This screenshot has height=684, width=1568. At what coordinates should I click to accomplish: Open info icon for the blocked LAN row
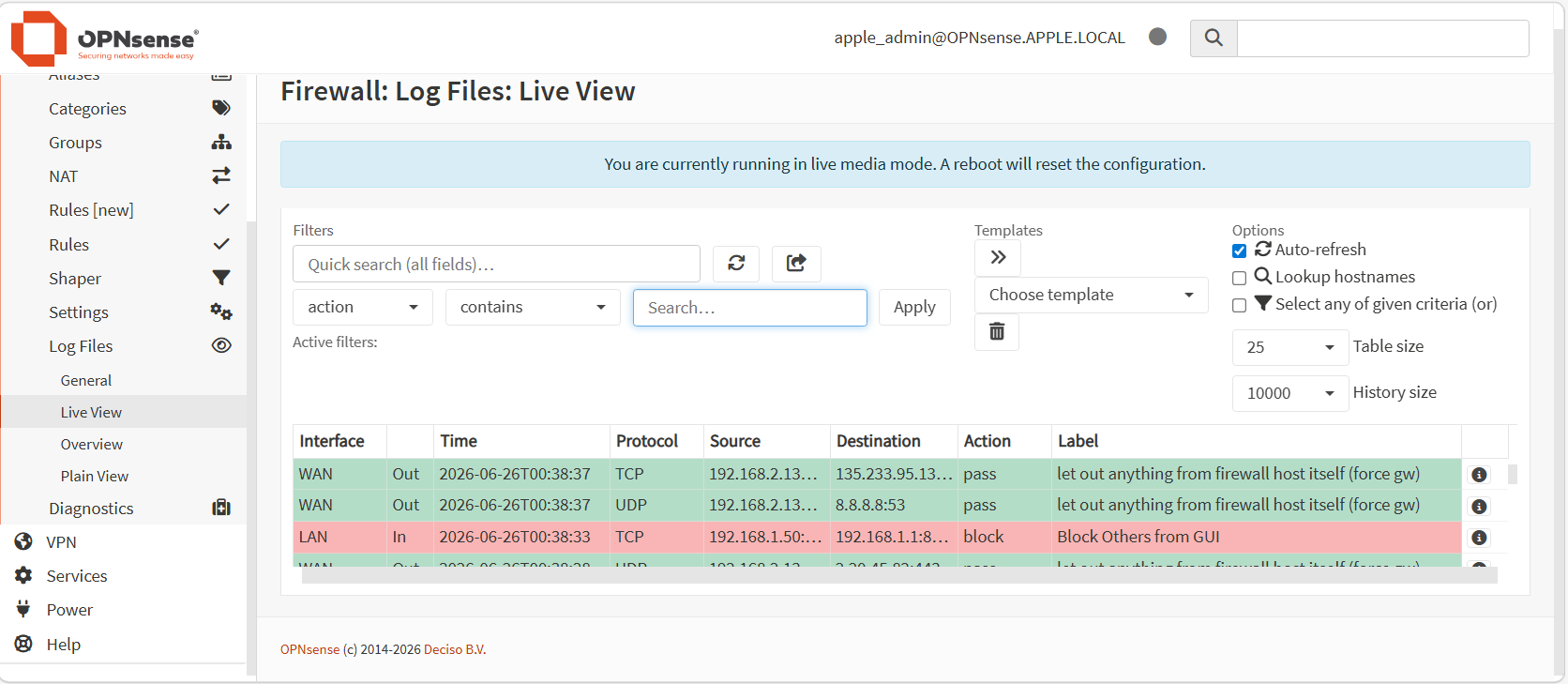pyautogui.click(x=1479, y=538)
